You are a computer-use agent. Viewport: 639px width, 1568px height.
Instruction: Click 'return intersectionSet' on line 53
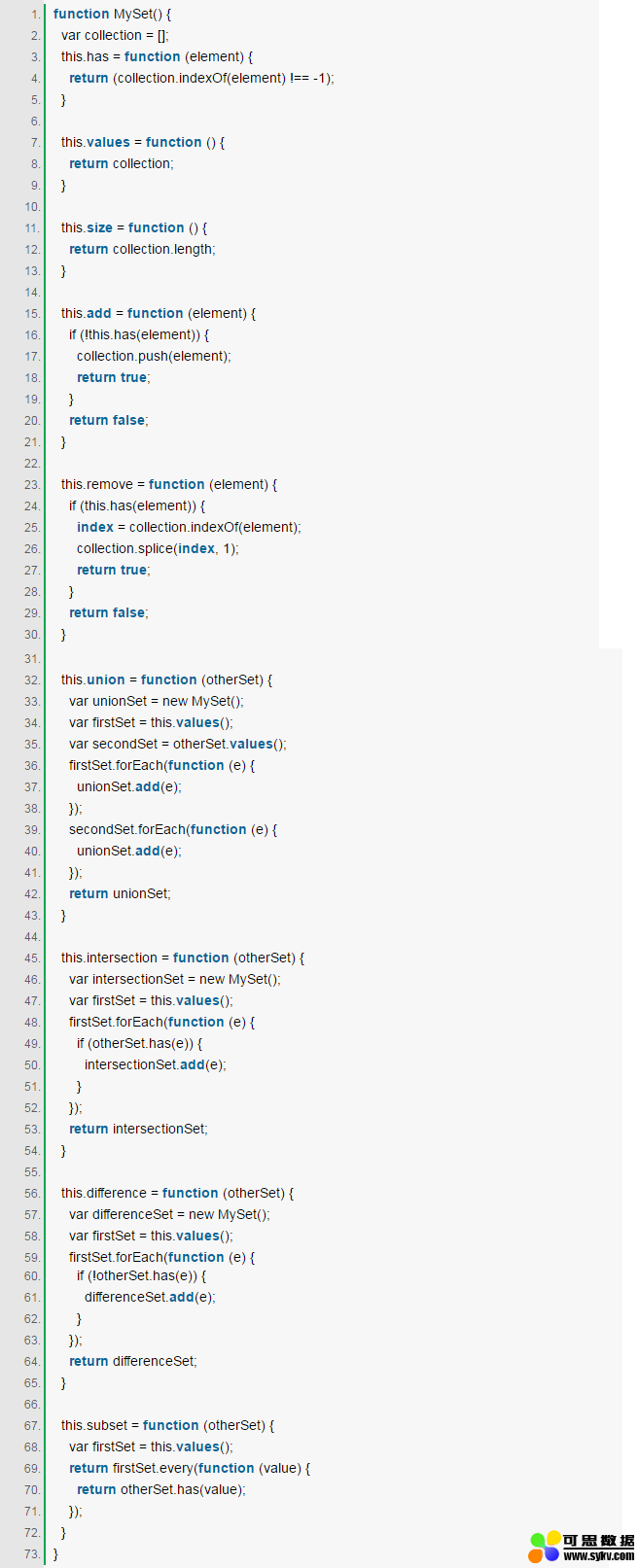coord(138,1129)
